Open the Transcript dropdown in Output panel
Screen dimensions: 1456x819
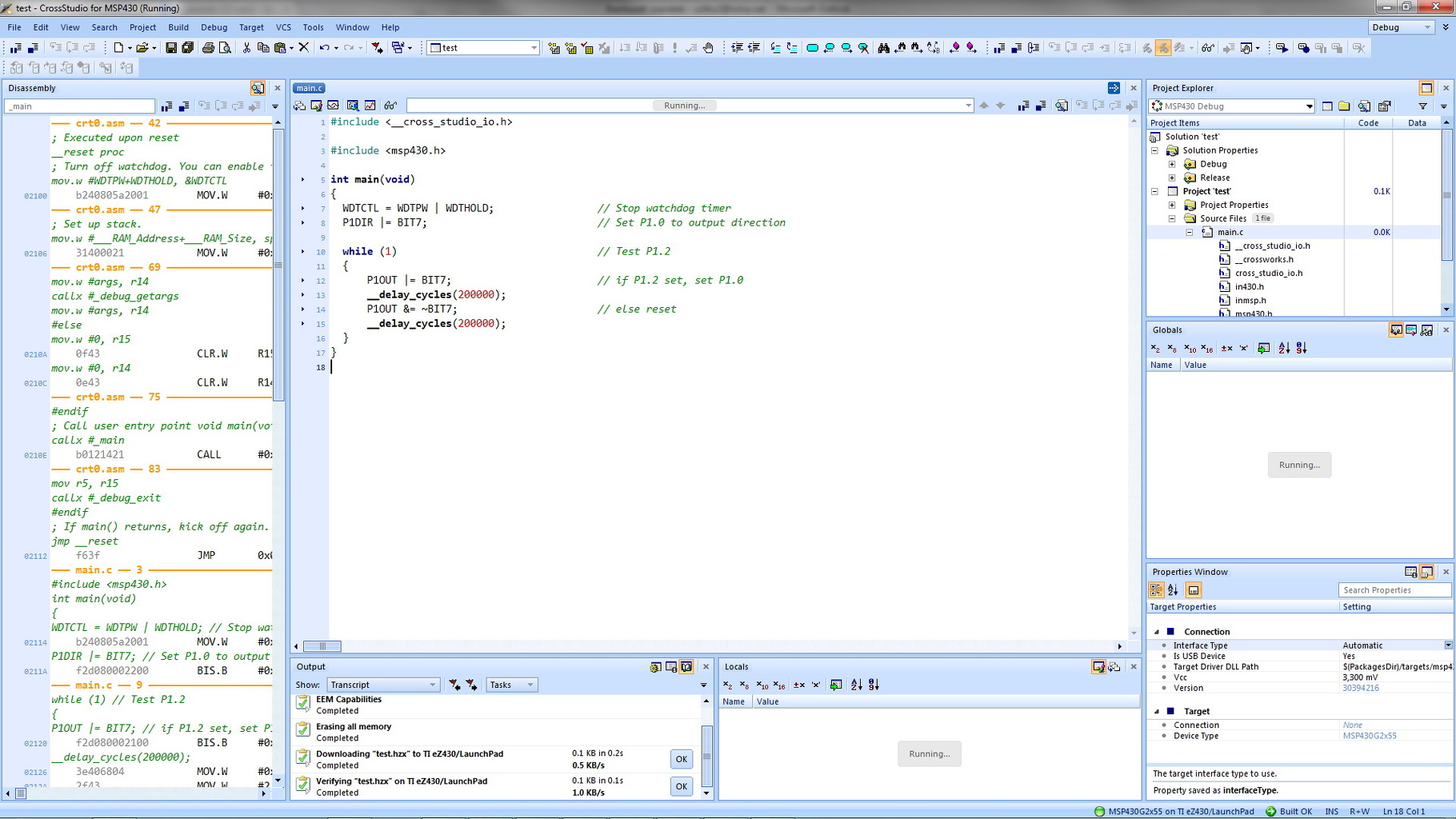pos(383,685)
